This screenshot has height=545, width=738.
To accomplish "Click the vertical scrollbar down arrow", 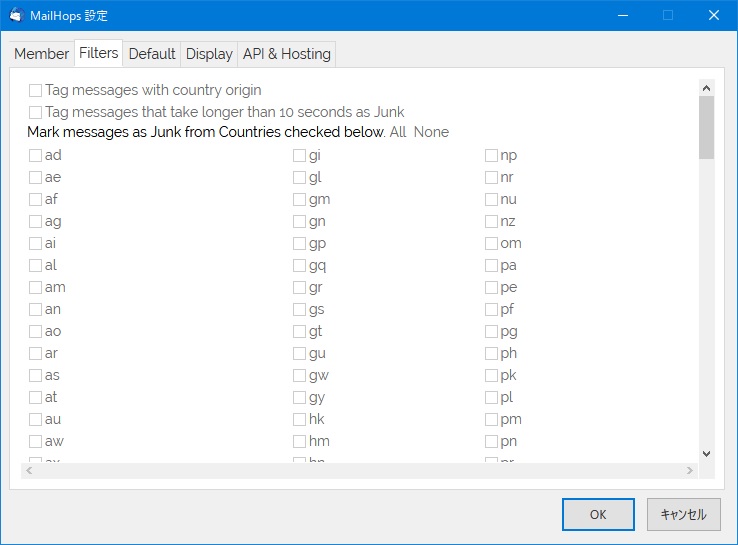I will 706,453.
